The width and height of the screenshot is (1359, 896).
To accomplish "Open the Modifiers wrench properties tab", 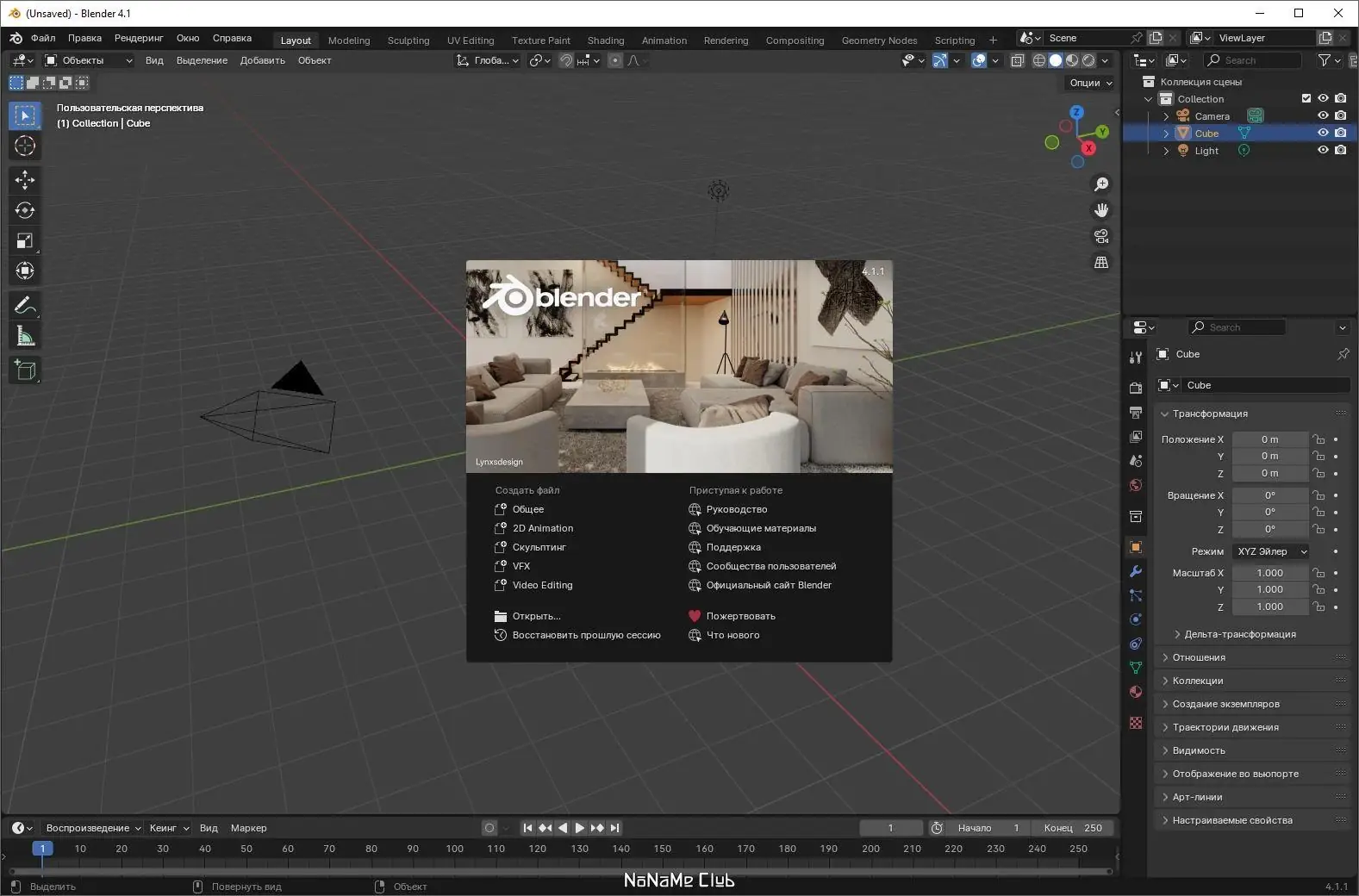I will pos(1136,571).
